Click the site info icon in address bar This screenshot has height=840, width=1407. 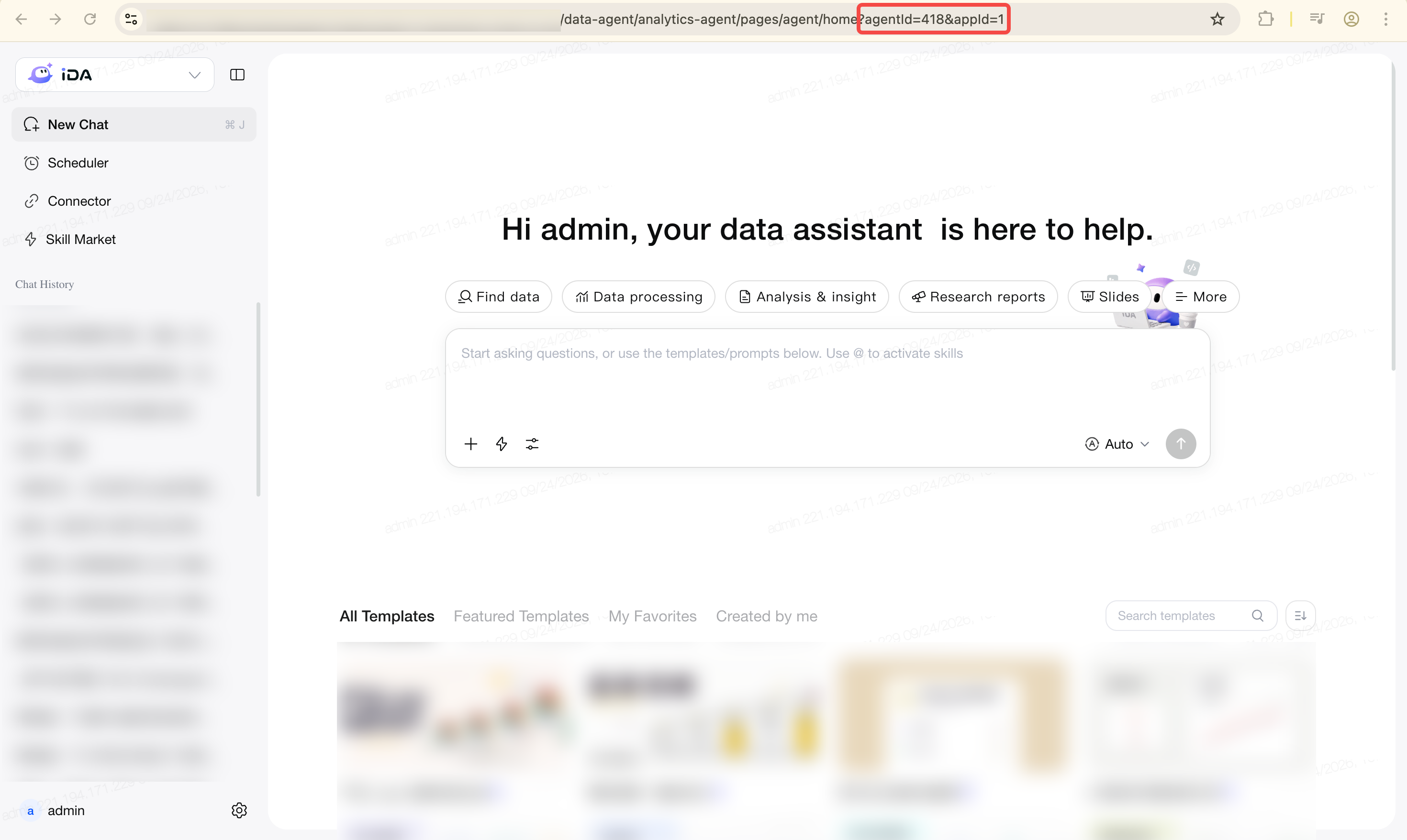coord(131,19)
